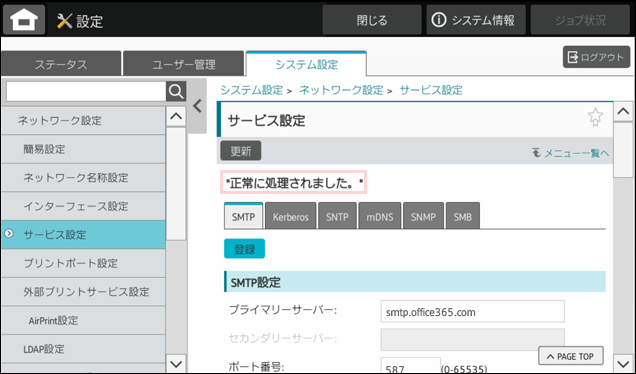The height and width of the screenshot is (374, 636).
Task: Click the 更新 button
Action: 241,151
